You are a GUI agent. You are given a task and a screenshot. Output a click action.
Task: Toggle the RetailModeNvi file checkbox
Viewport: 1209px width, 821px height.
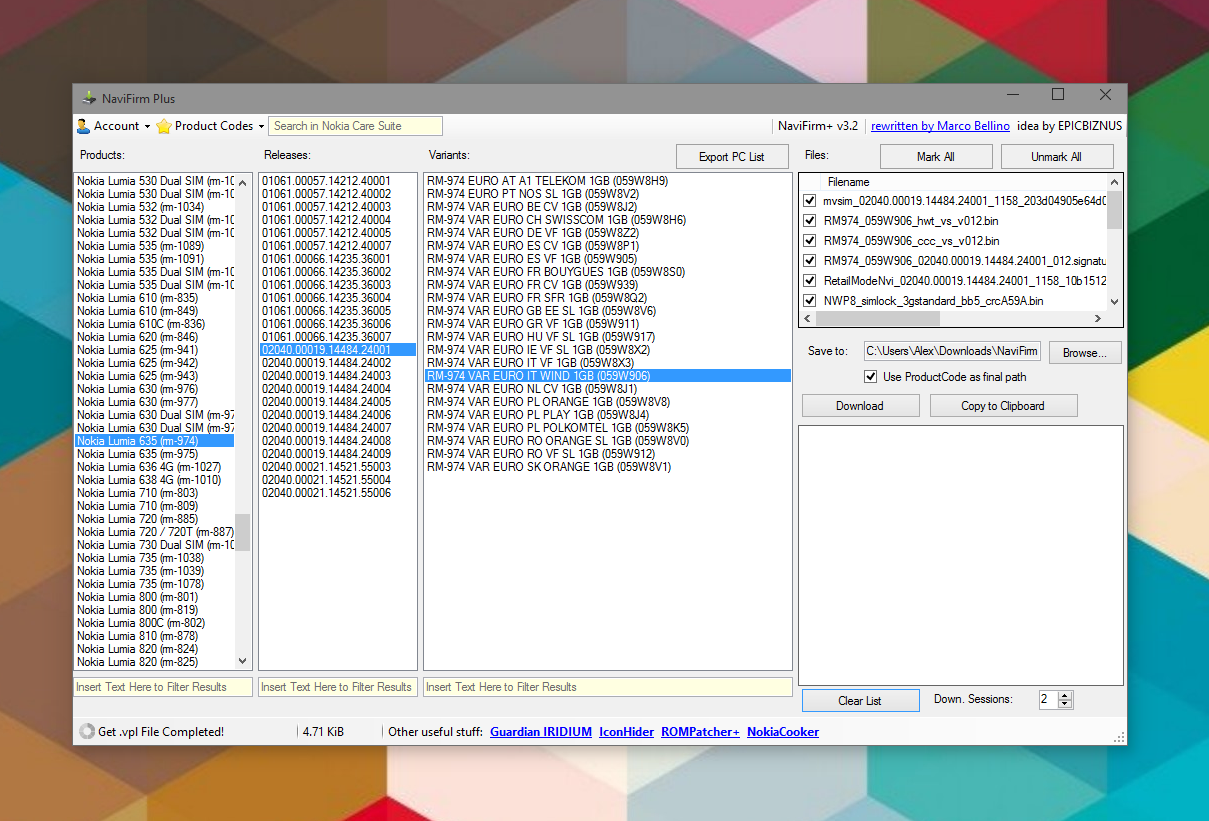810,280
